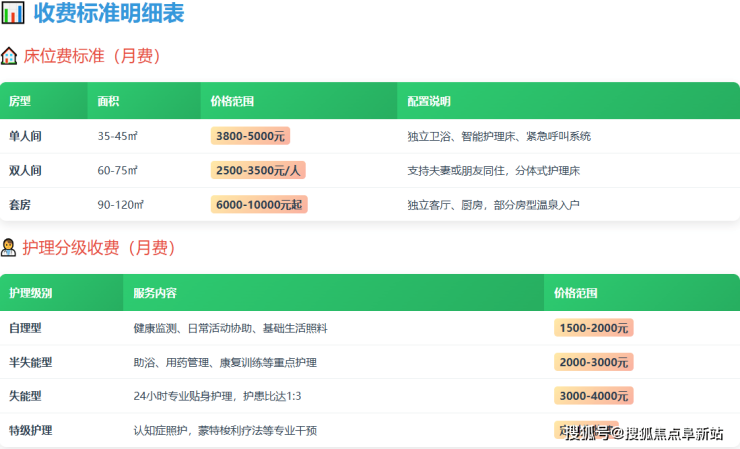The width and height of the screenshot is (740, 449).
Task: Click the 特级护理 care level row label
Action: click(x=30, y=430)
